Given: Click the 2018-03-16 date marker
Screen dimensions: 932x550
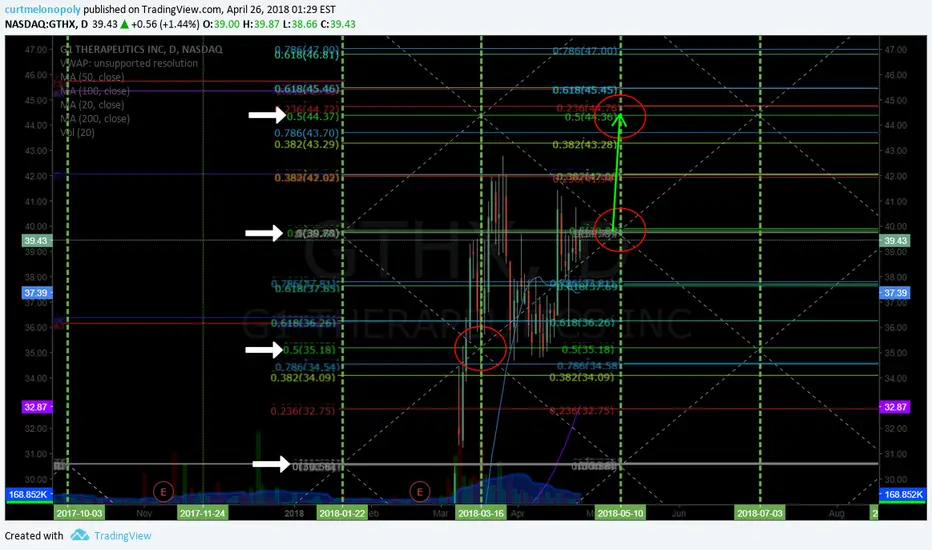Looking at the screenshot, I should (x=481, y=513).
